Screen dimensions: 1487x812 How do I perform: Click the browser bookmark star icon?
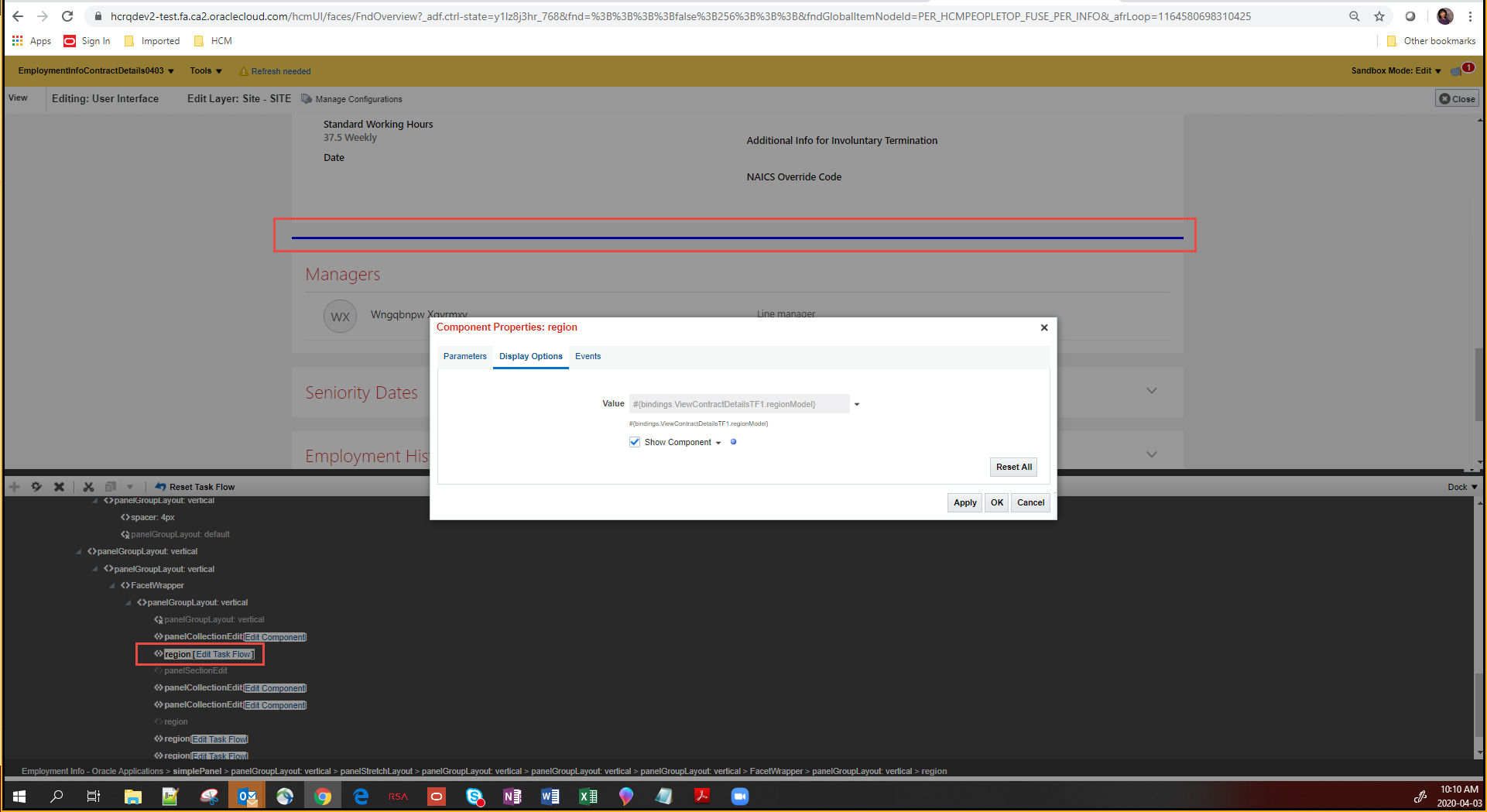(x=1379, y=16)
